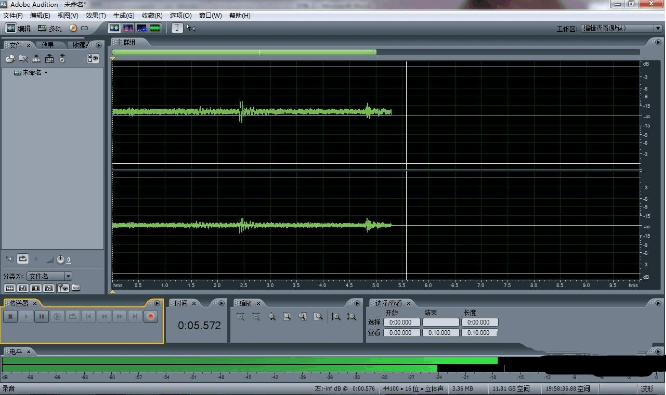Open the Generate(G) menu
The height and width of the screenshot is (395, 666).
[123, 15]
